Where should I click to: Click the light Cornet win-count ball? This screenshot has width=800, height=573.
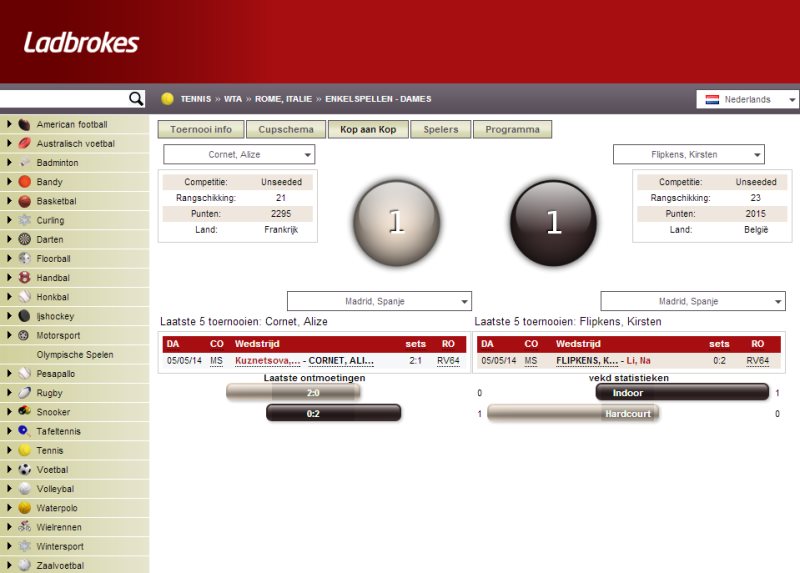pyautogui.click(x=397, y=222)
